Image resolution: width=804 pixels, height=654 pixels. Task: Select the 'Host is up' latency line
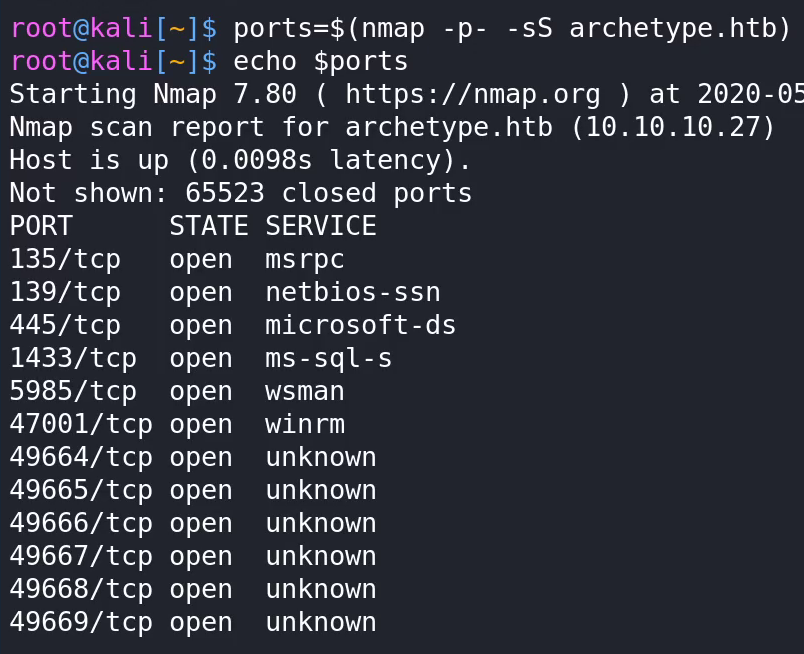pyautogui.click(x=239, y=160)
